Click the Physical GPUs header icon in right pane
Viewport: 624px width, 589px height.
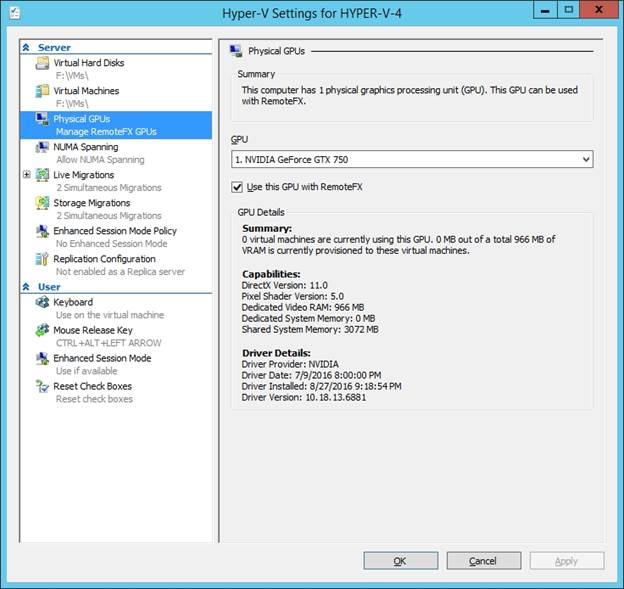[236, 51]
